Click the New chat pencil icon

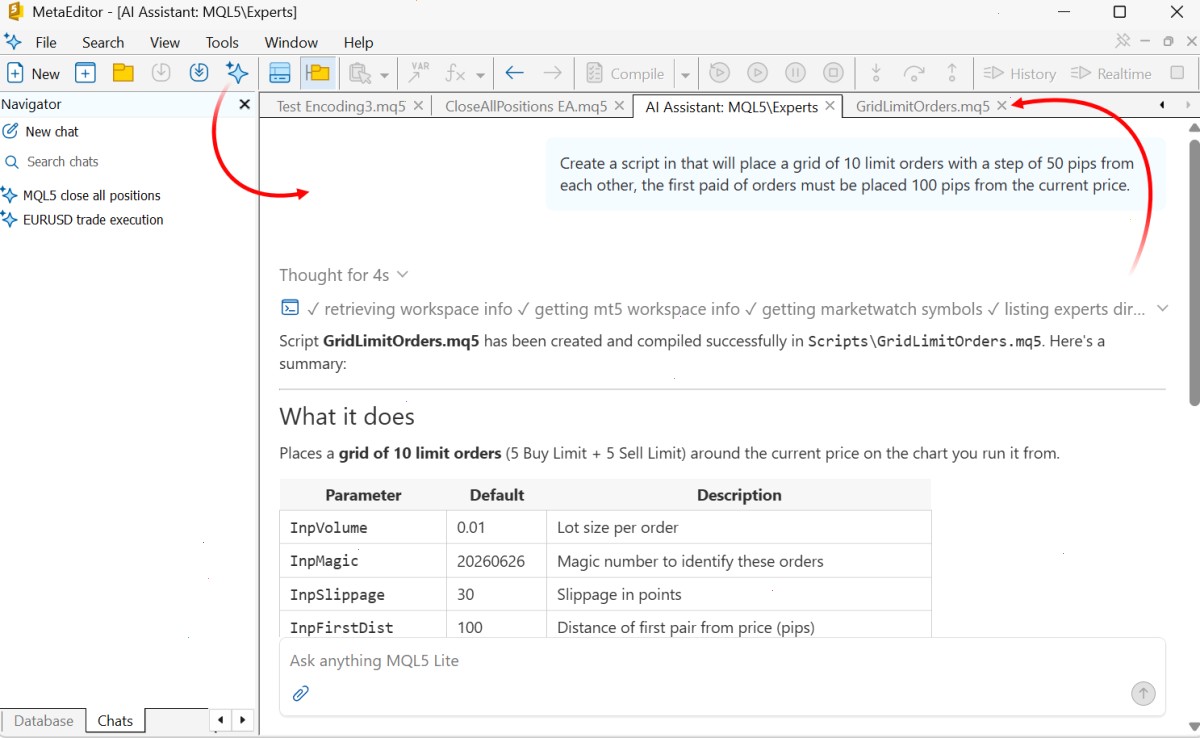coord(11,131)
